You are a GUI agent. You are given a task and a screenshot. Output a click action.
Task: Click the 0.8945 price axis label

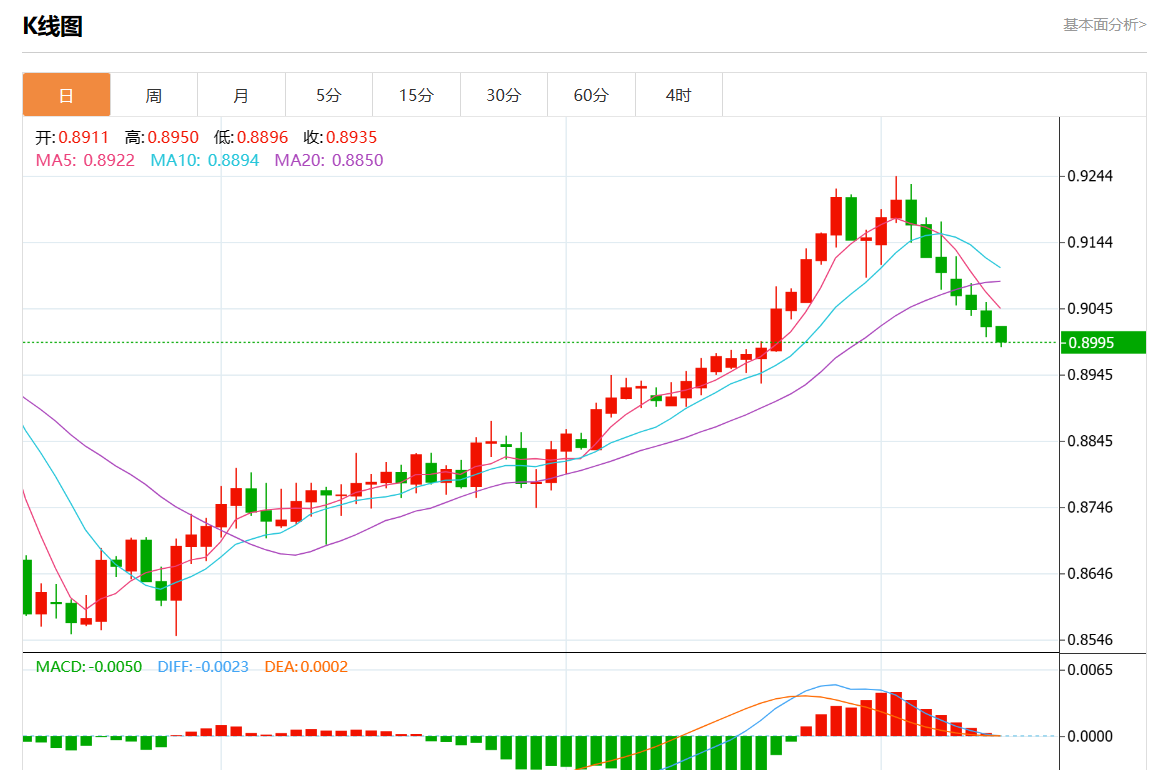point(1091,375)
